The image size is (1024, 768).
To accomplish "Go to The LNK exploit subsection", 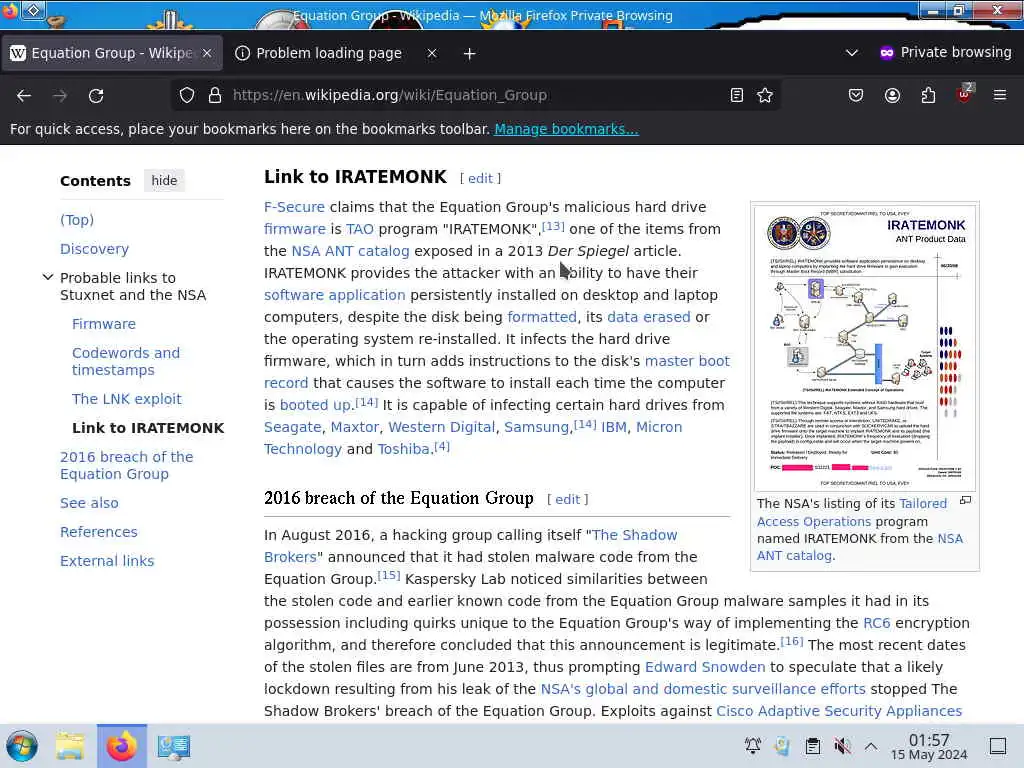I will coord(127,399).
